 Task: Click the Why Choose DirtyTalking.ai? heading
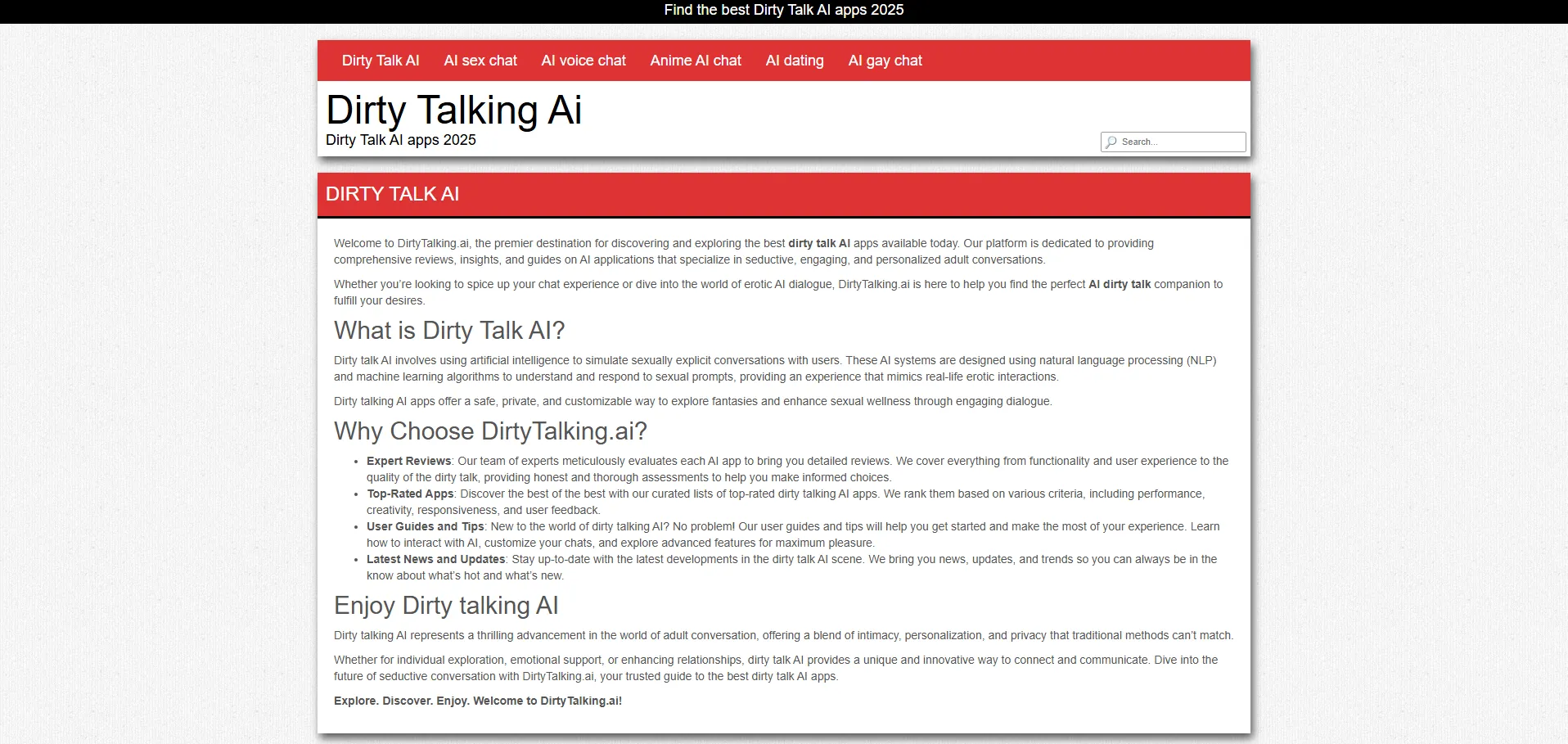coord(489,431)
